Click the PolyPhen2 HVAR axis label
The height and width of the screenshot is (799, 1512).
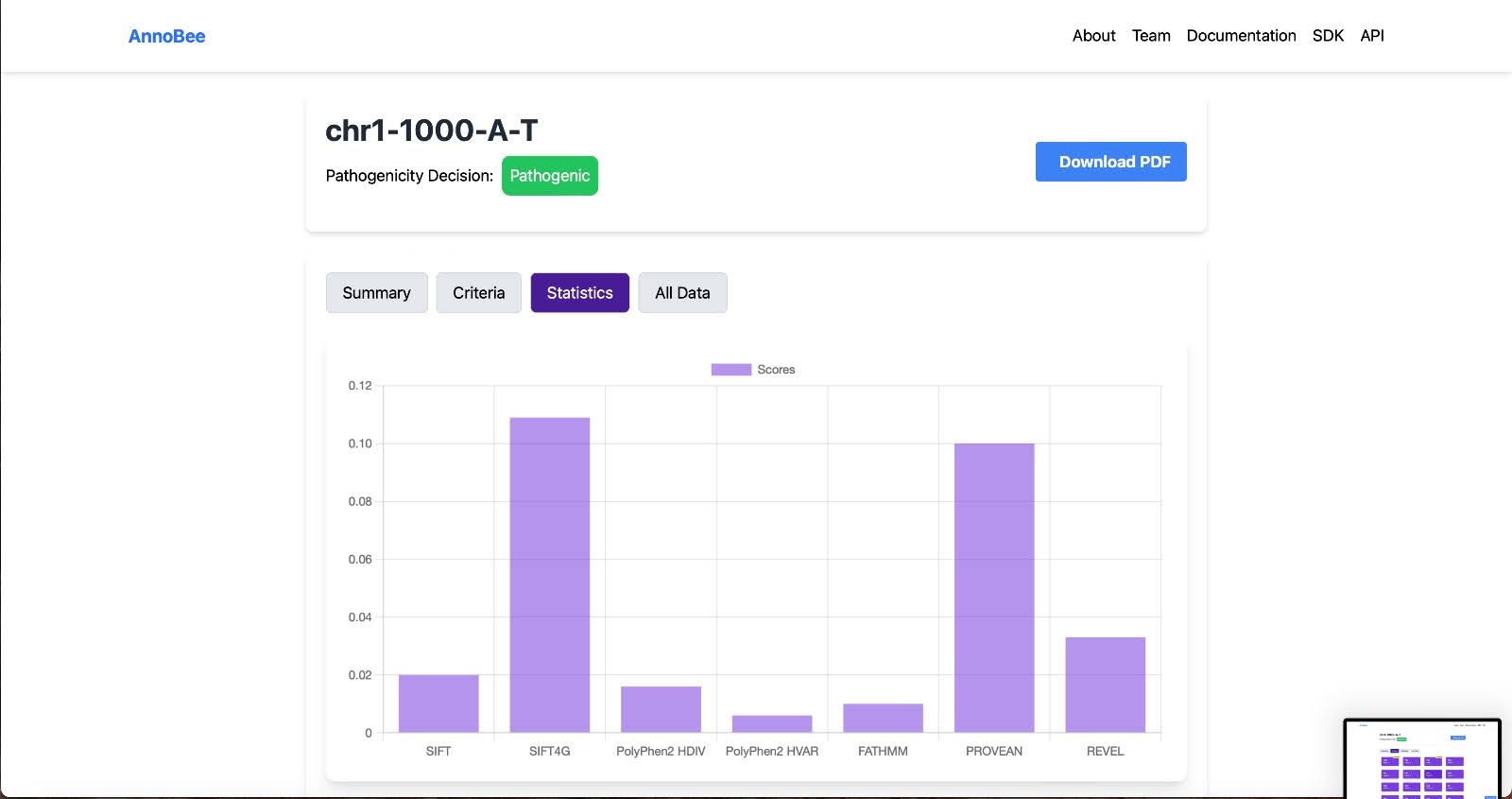pyautogui.click(x=772, y=751)
